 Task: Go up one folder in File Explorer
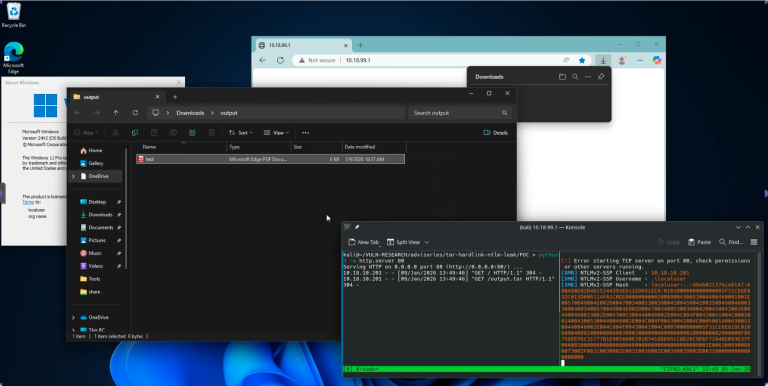click(116, 113)
